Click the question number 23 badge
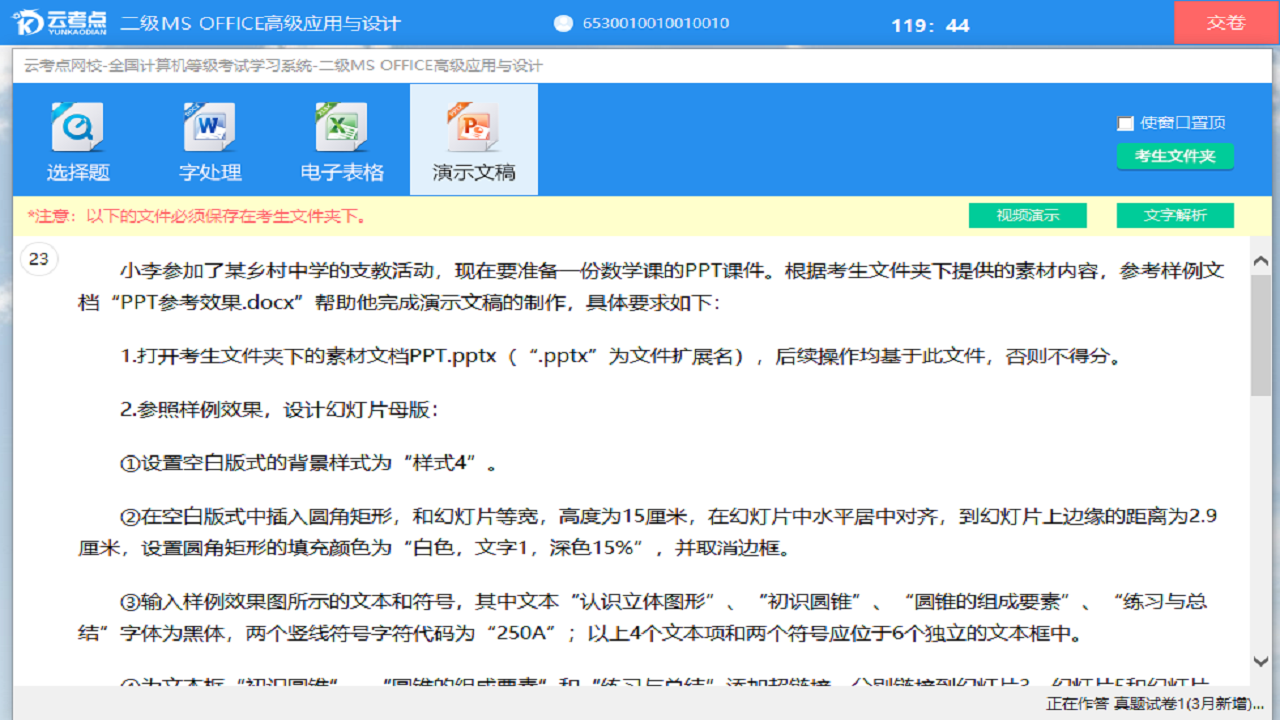 (39, 258)
